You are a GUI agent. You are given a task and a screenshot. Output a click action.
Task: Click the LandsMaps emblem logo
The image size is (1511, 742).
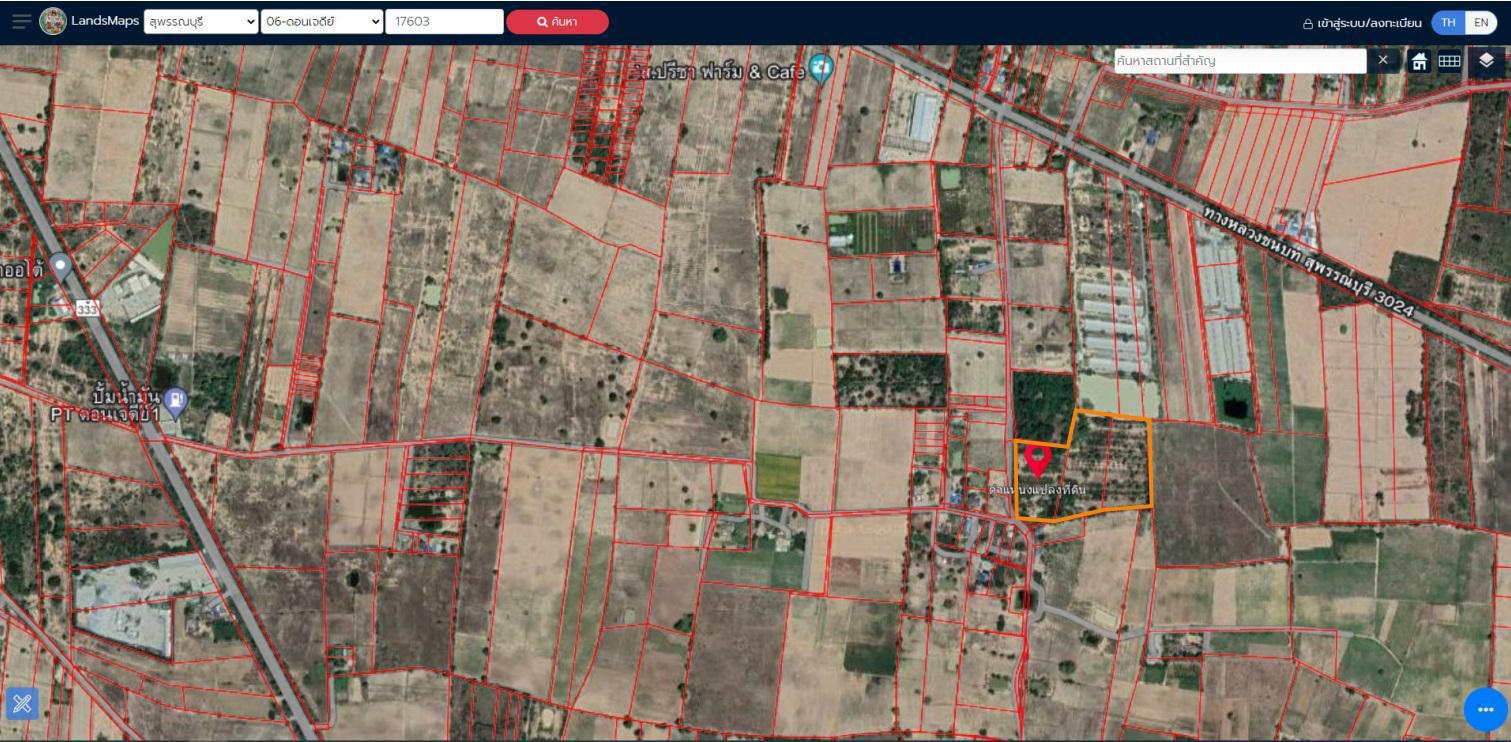point(53,22)
